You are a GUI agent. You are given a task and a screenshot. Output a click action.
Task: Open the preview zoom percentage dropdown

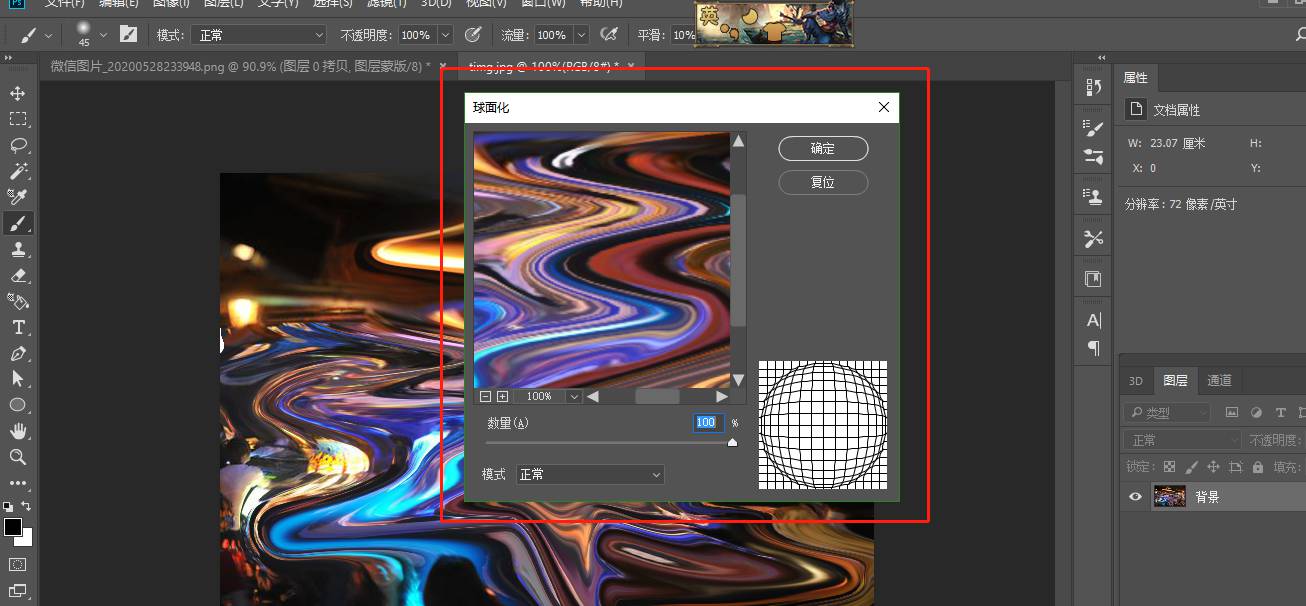pyautogui.click(x=574, y=397)
